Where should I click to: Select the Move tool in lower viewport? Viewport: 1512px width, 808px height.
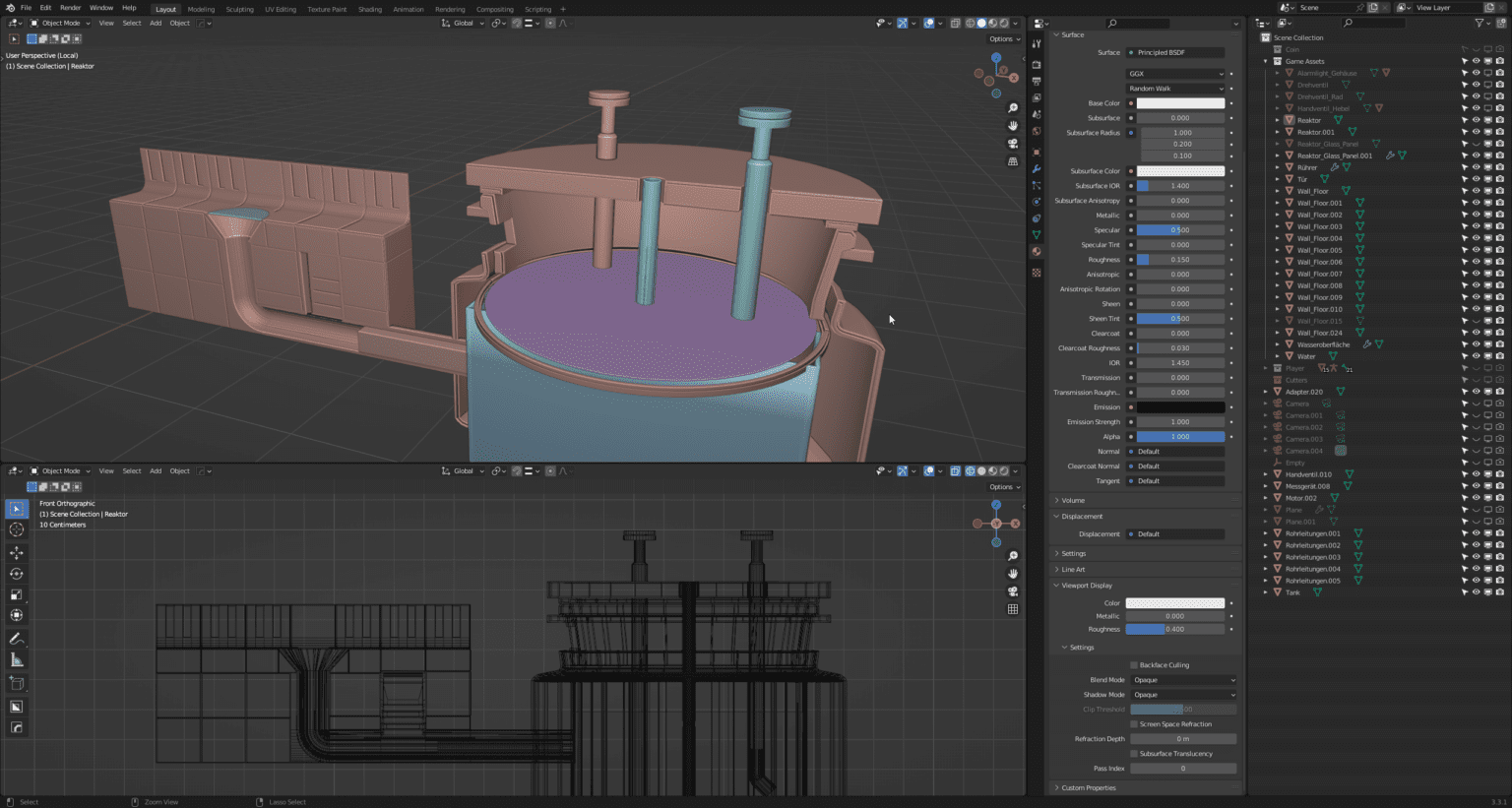click(x=17, y=552)
